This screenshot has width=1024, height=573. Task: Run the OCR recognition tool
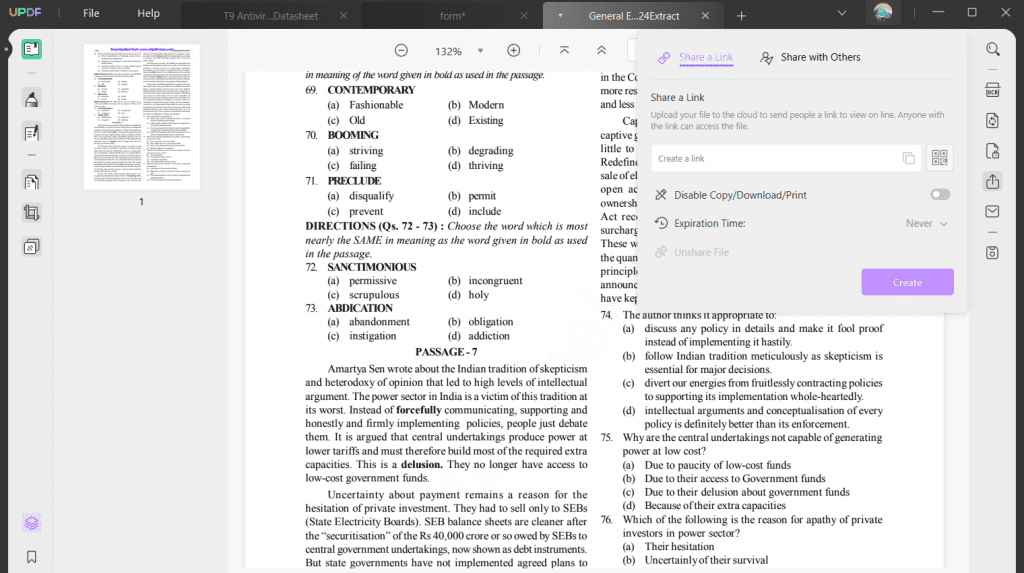993,90
